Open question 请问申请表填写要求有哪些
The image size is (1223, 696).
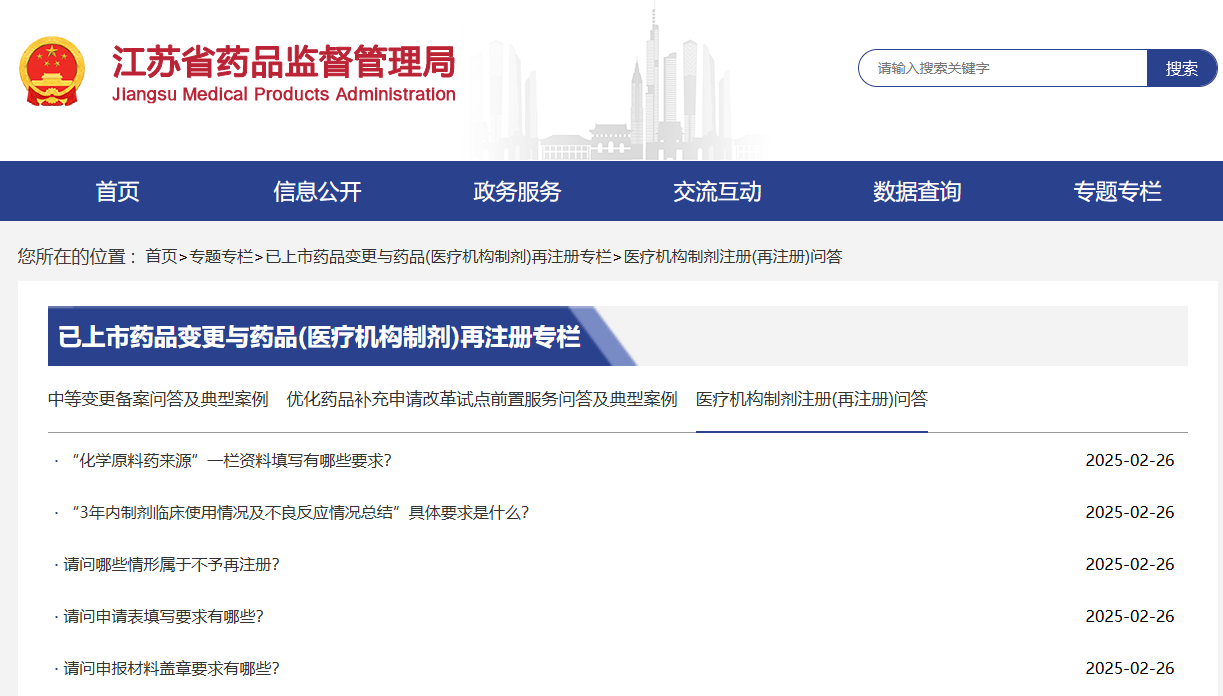(x=163, y=616)
